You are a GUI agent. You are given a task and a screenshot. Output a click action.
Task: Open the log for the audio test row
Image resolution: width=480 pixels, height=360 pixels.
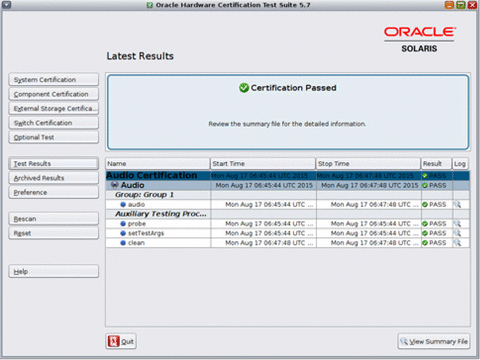tap(457, 204)
